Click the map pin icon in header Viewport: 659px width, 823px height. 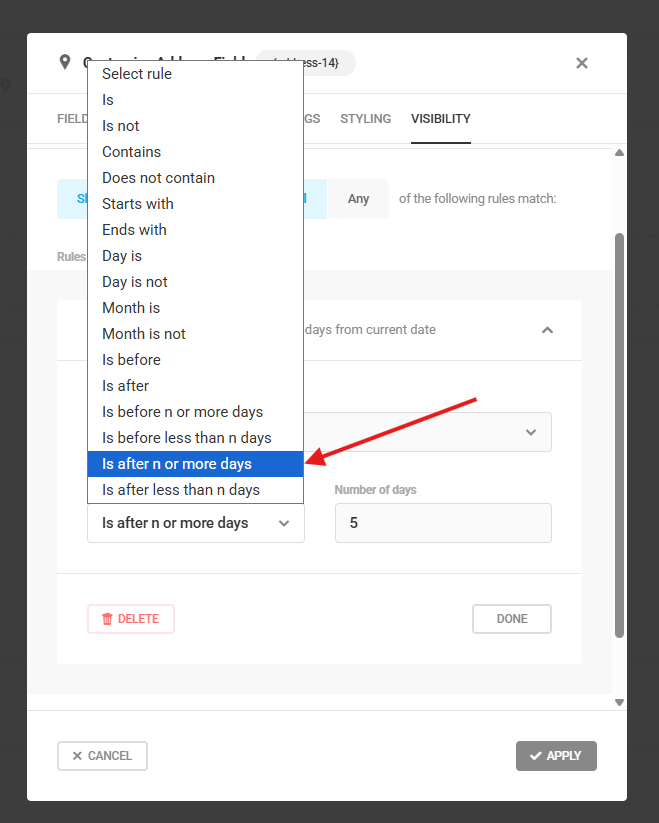point(65,62)
